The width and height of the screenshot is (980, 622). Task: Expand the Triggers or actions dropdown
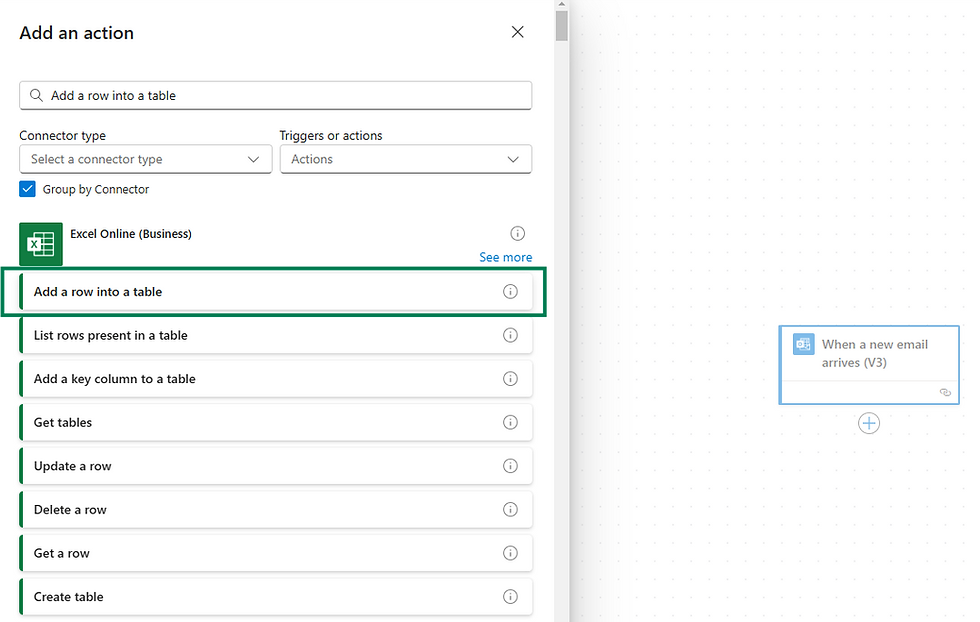click(405, 159)
